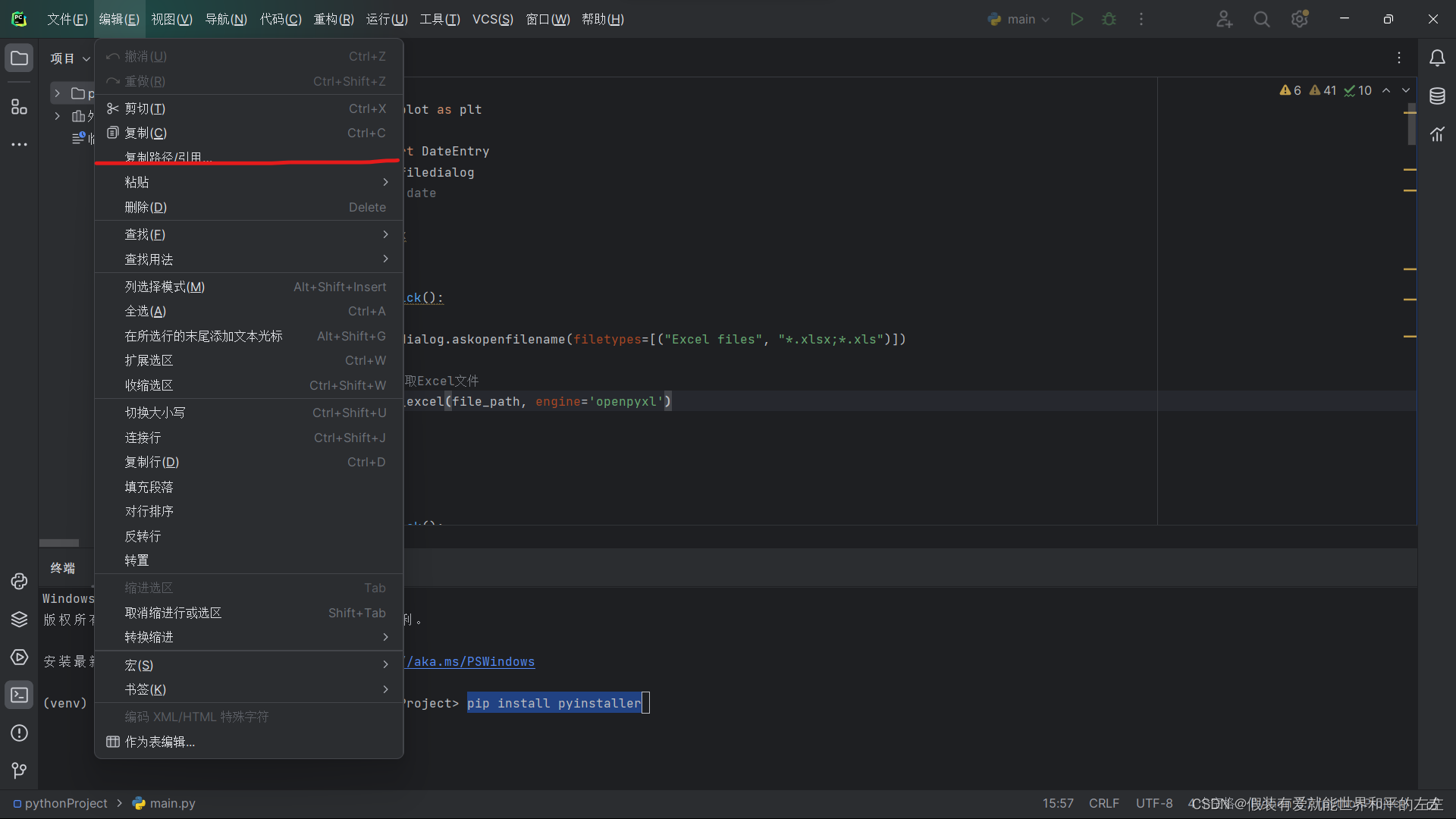Click the 15:57 caret position widget
The image size is (1456, 819).
pyautogui.click(x=1058, y=803)
